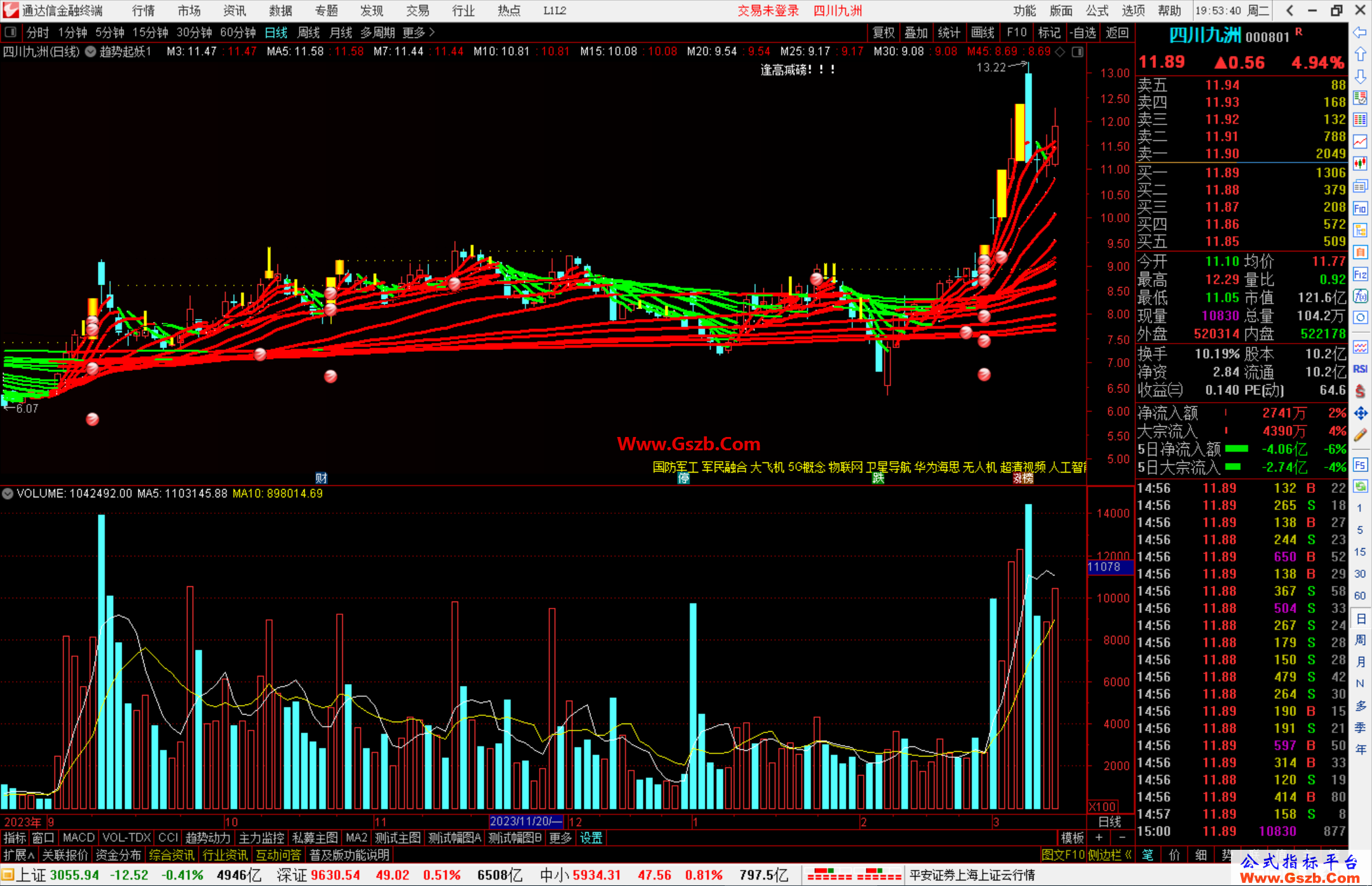The width and height of the screenshot is (1372, 886).
Task: Click the up arrow icon in right sidebar
Action: [1360, 55]
